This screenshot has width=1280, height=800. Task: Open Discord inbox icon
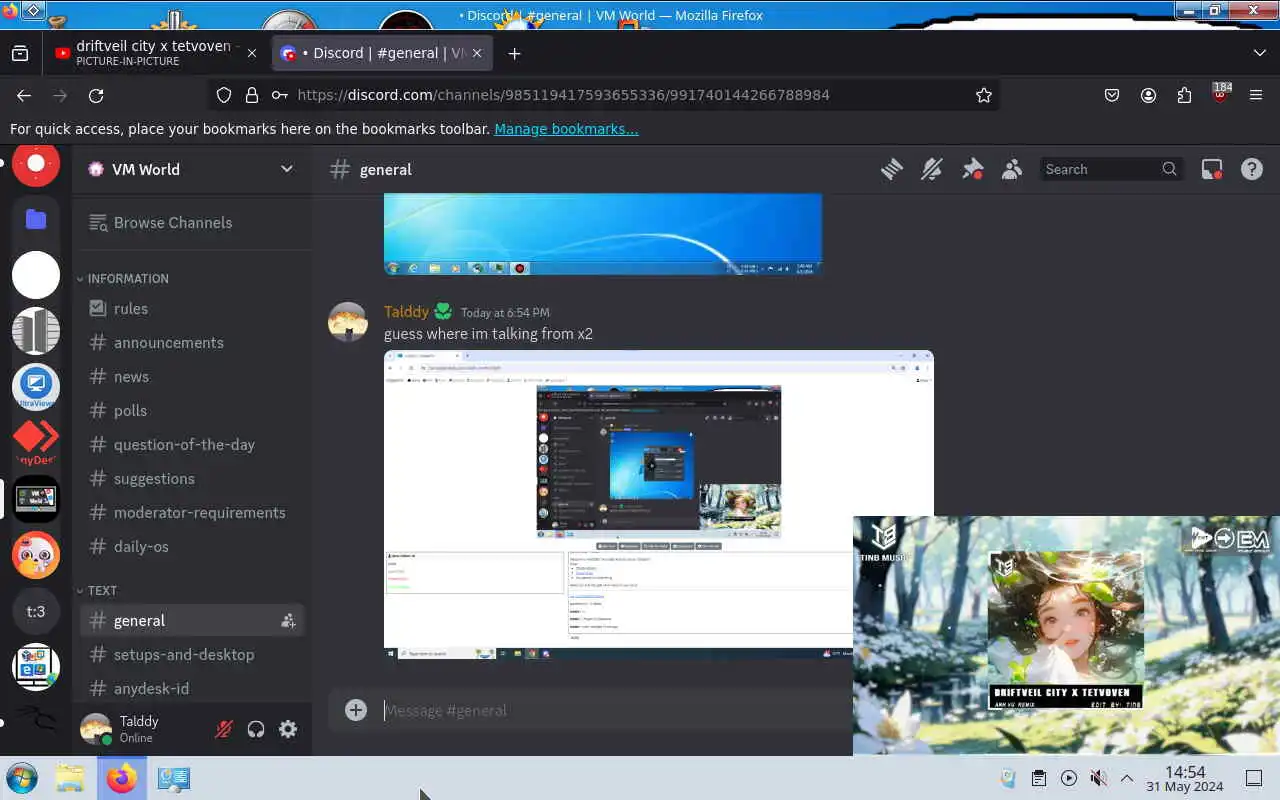click(1212, 170)
